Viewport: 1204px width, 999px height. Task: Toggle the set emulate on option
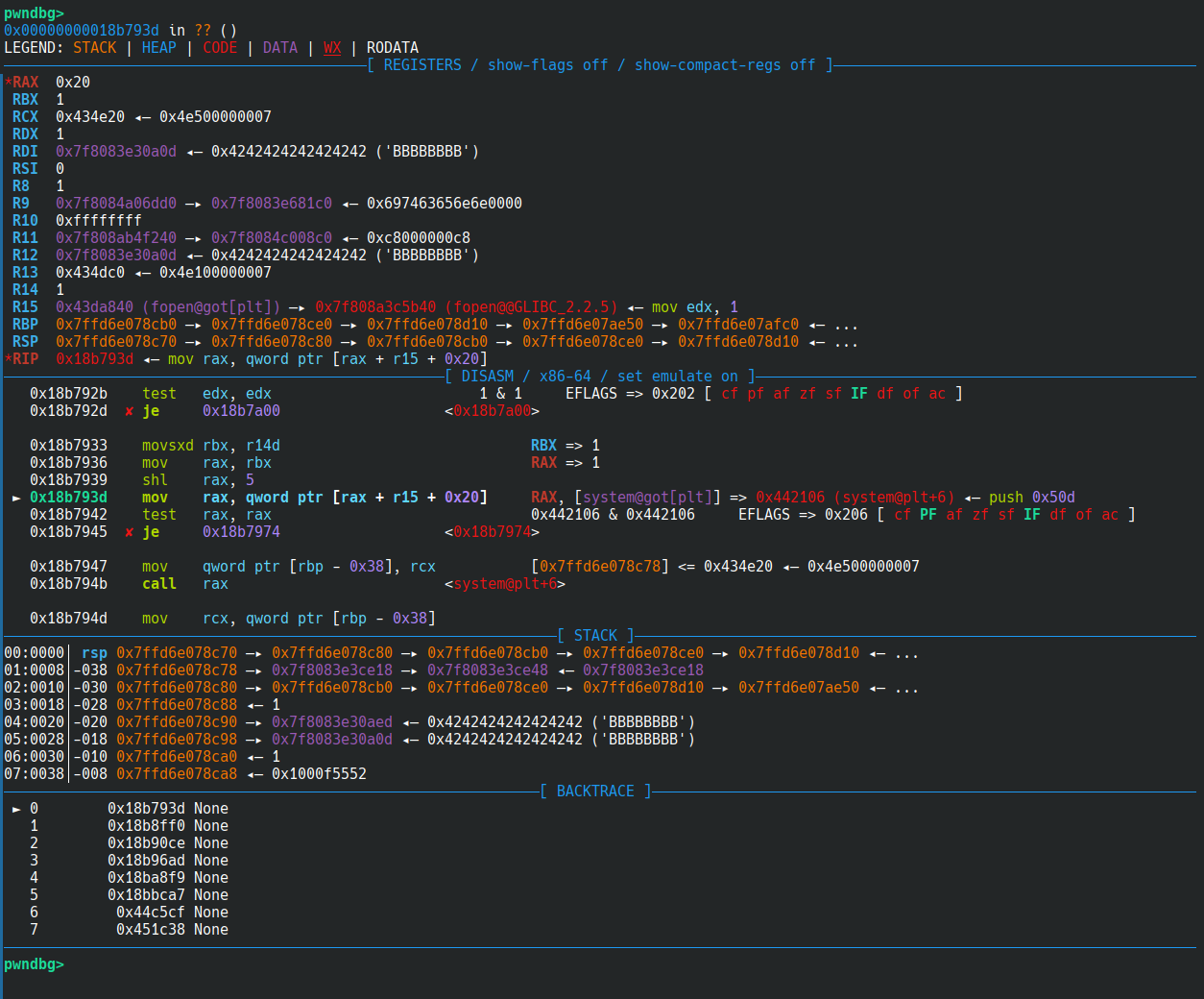coord(677,377)
